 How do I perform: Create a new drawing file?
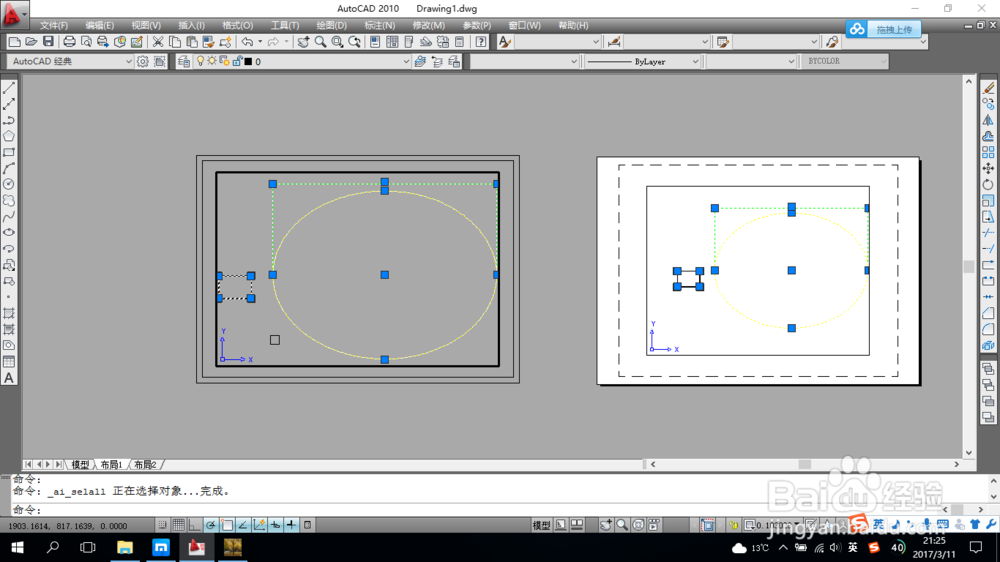14,42
